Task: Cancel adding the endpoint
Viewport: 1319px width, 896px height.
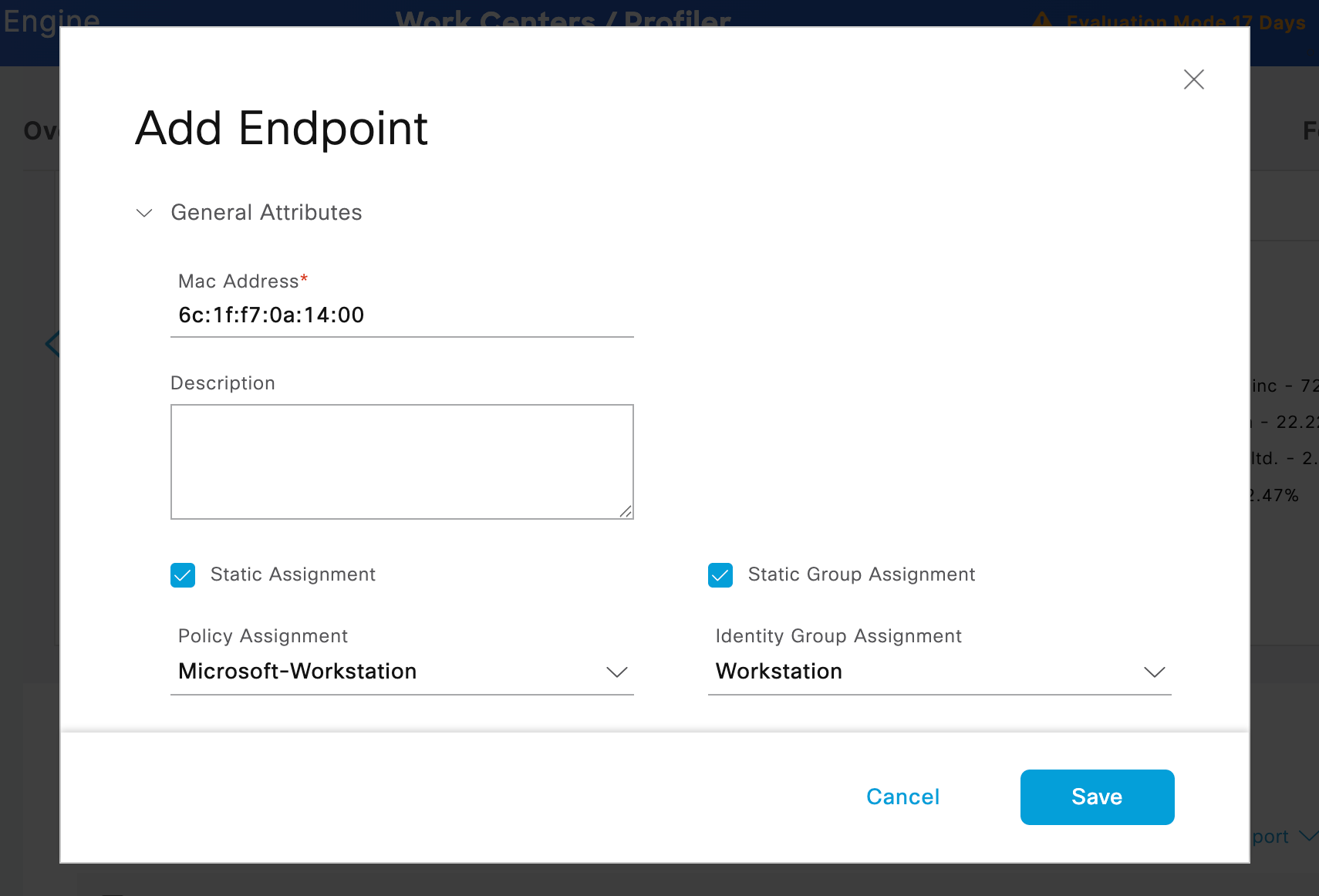Action: [902, 797]
